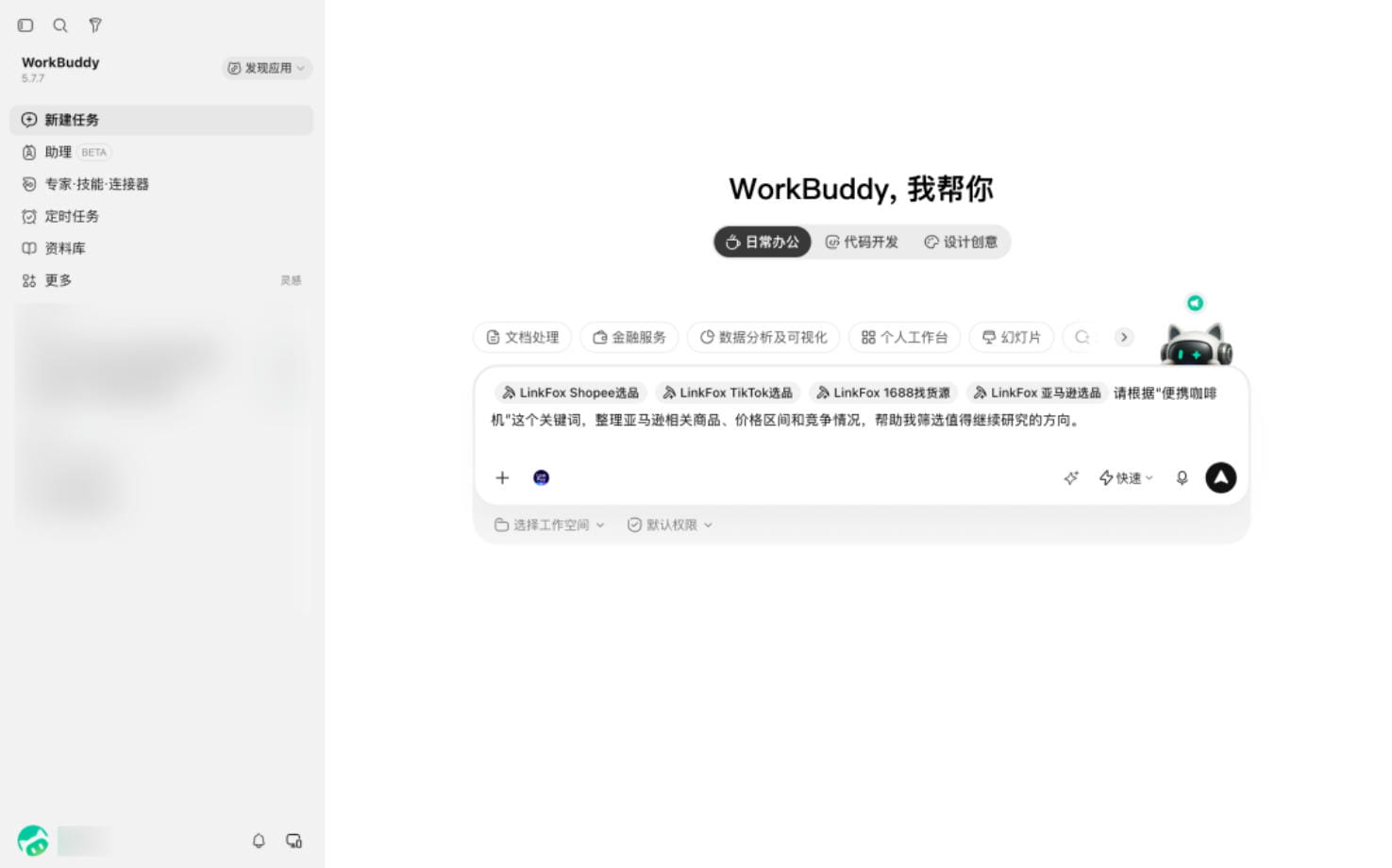
Task: Send the message with arrow button
Action: coord(1221,477)
